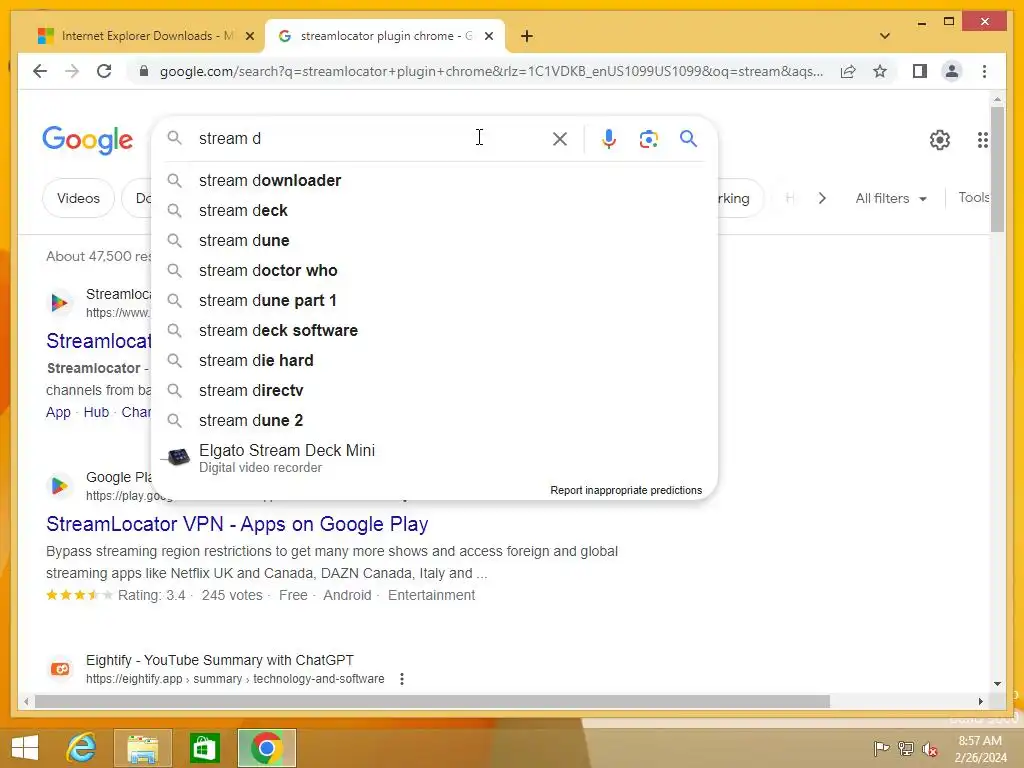The width and height of the screenshot is (1024, 768).
Task: Open the App sitelink
Action: coord(58,412)
